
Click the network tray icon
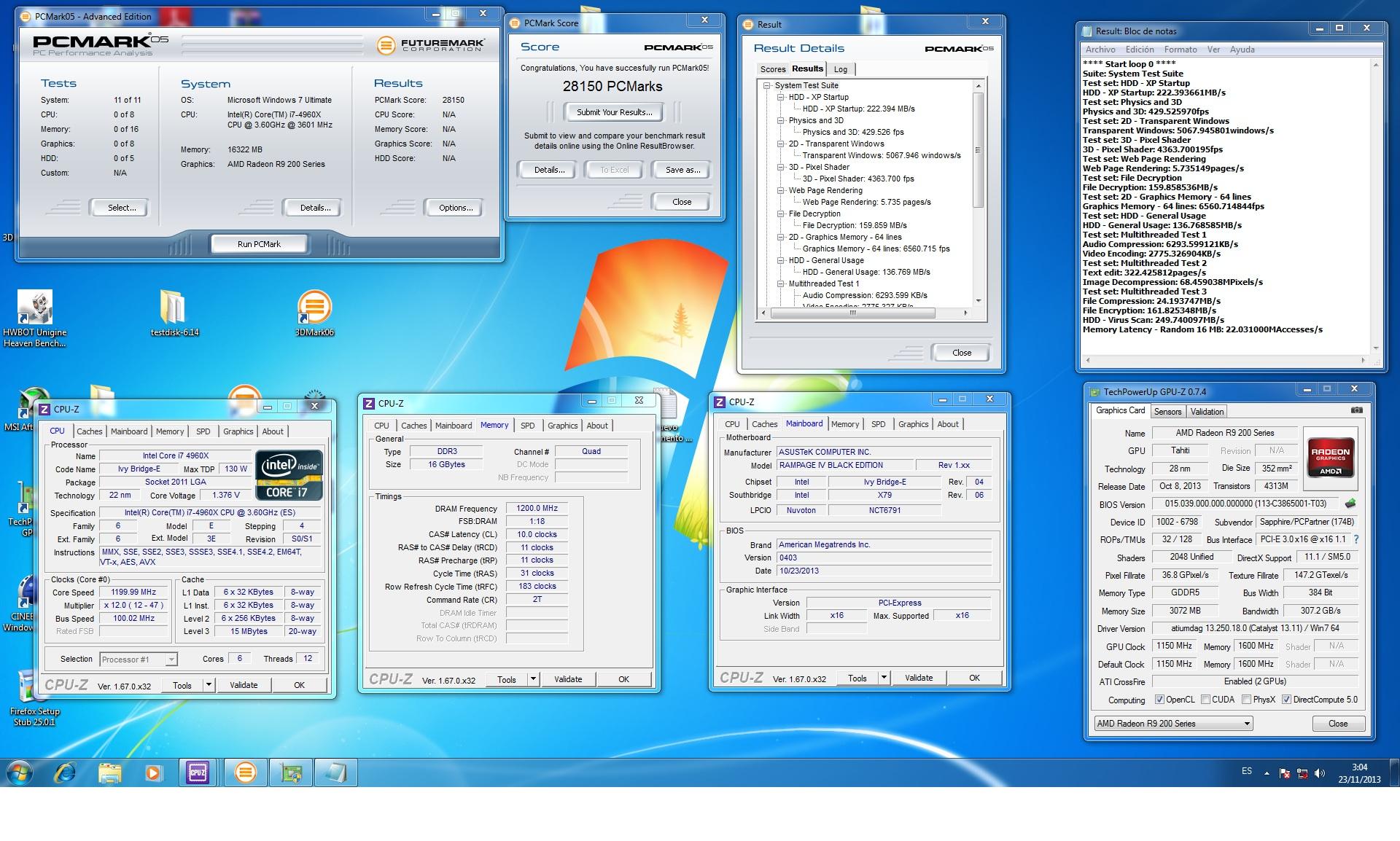(1302, 773)
